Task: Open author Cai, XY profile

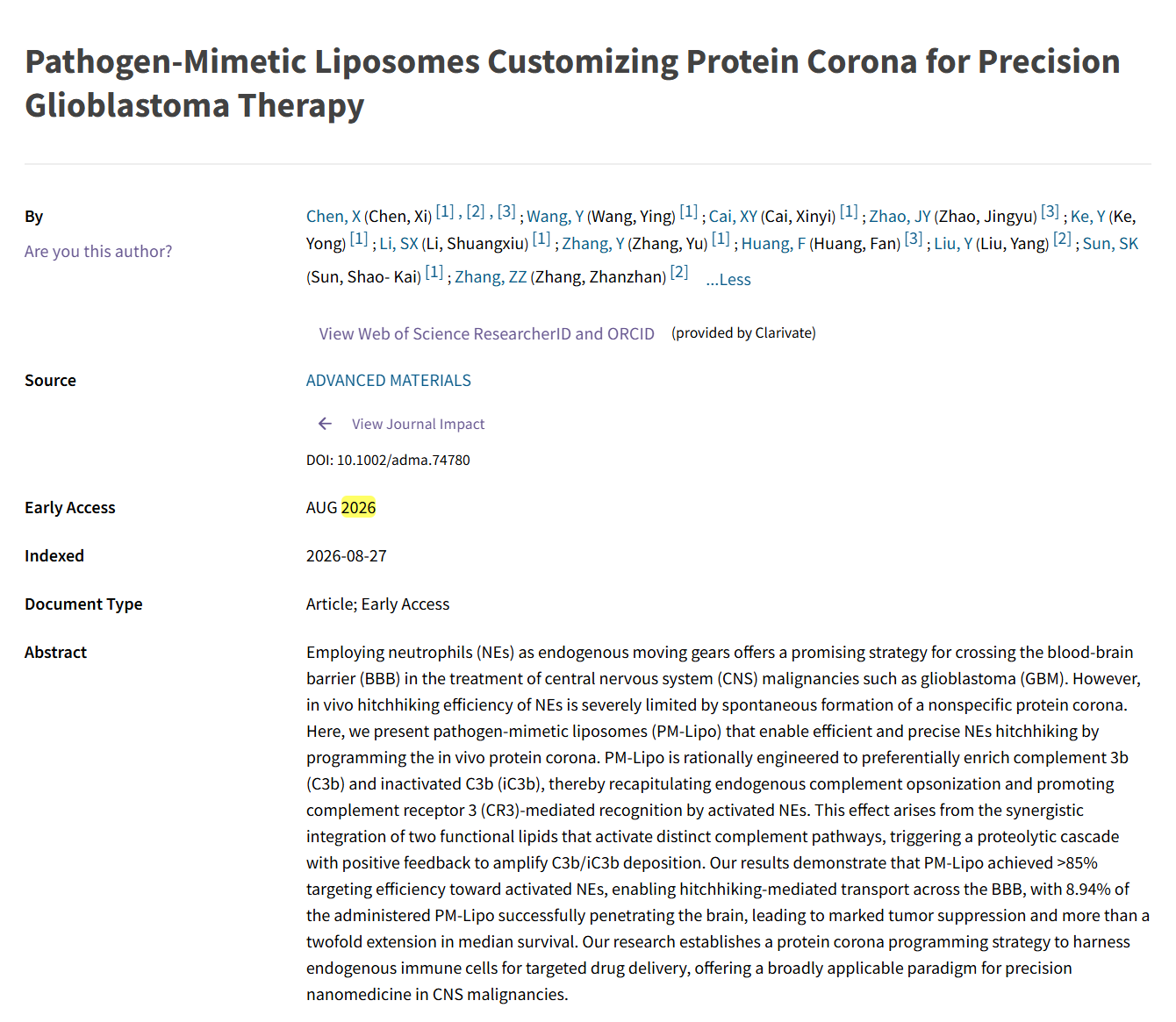Action: point(733,216)
